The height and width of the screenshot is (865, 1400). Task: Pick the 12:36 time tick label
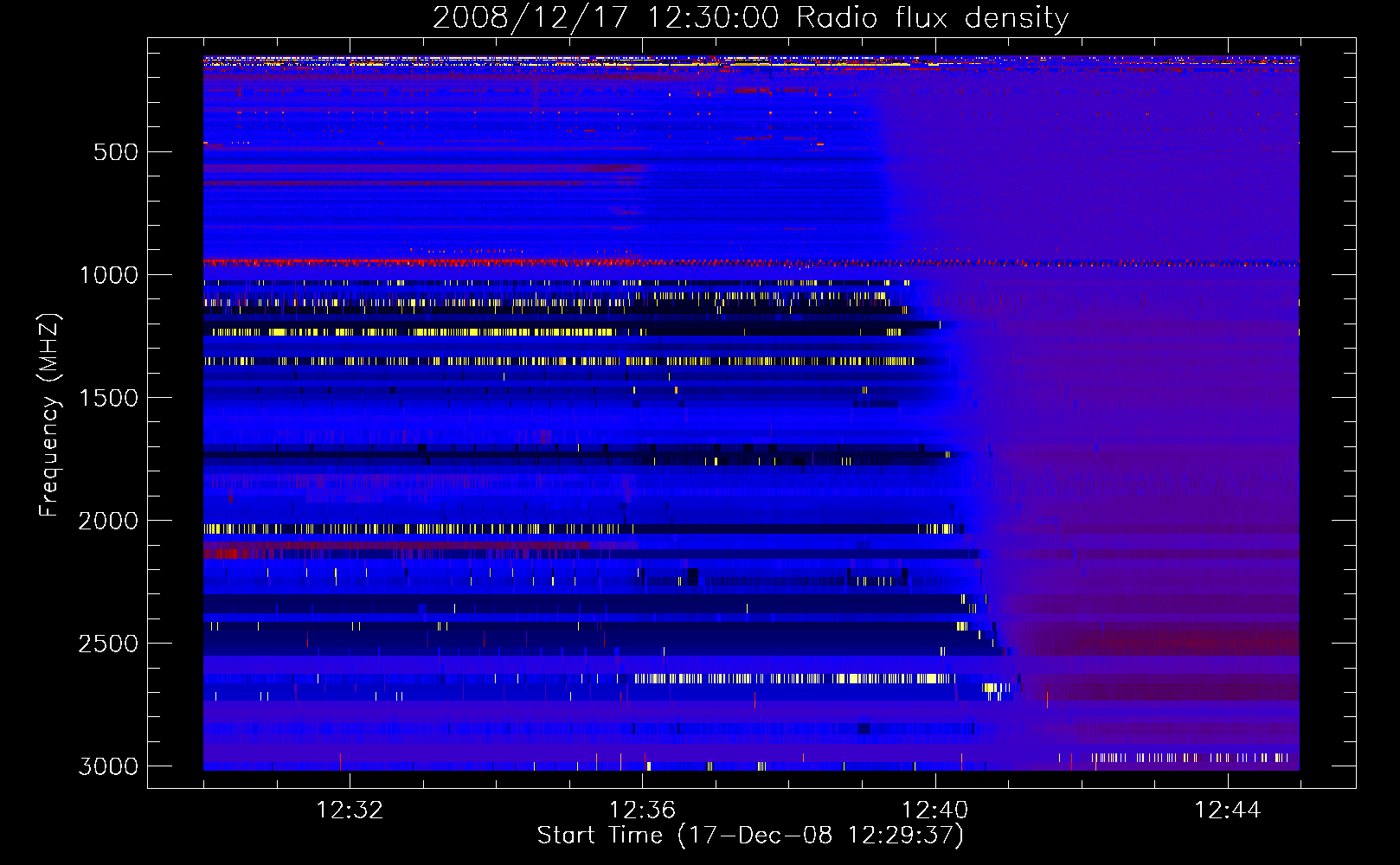click(x=642, y=811)
